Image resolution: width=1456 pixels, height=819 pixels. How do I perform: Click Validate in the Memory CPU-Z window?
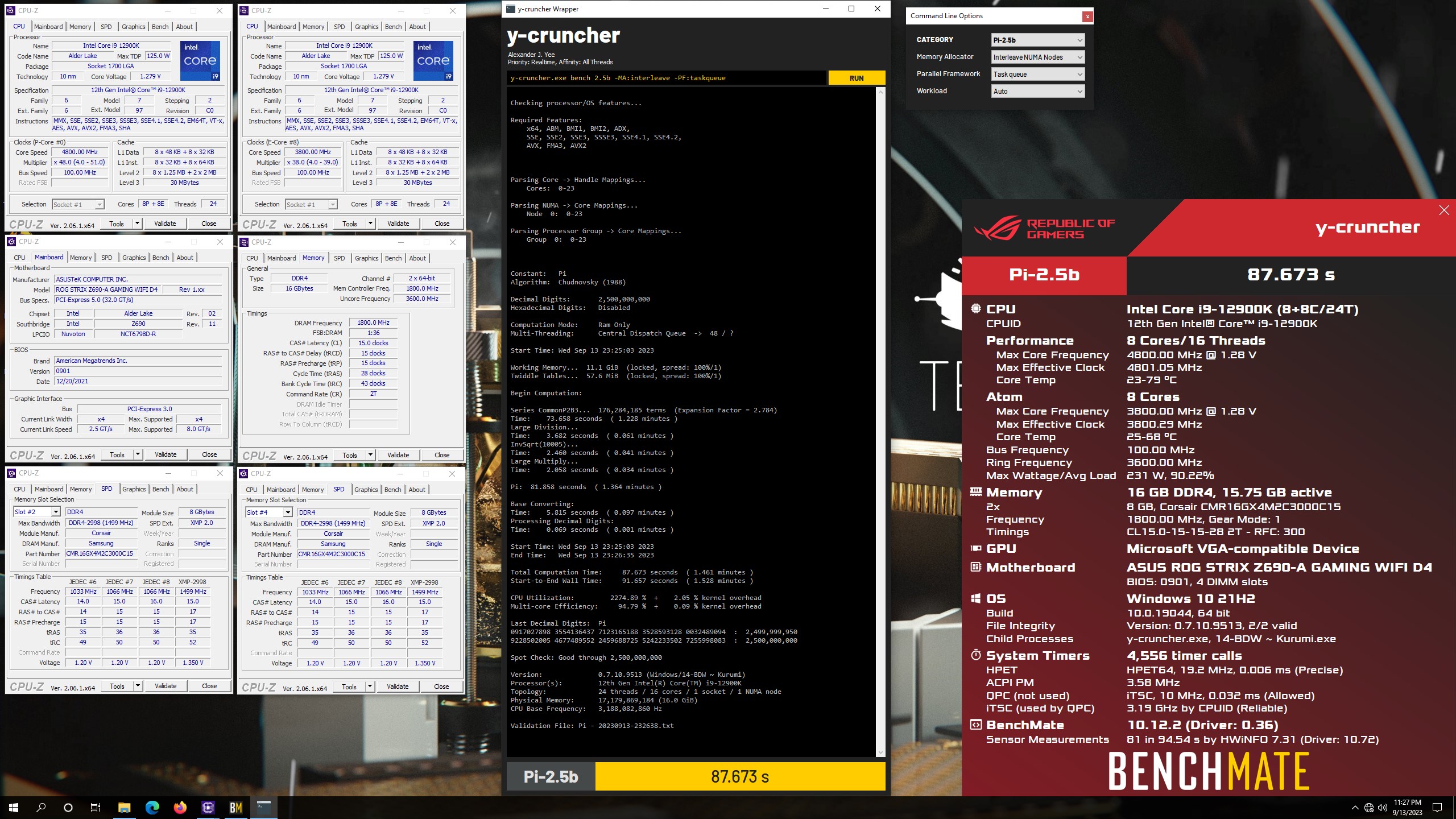pyautogui.click(x=398, y=455)
